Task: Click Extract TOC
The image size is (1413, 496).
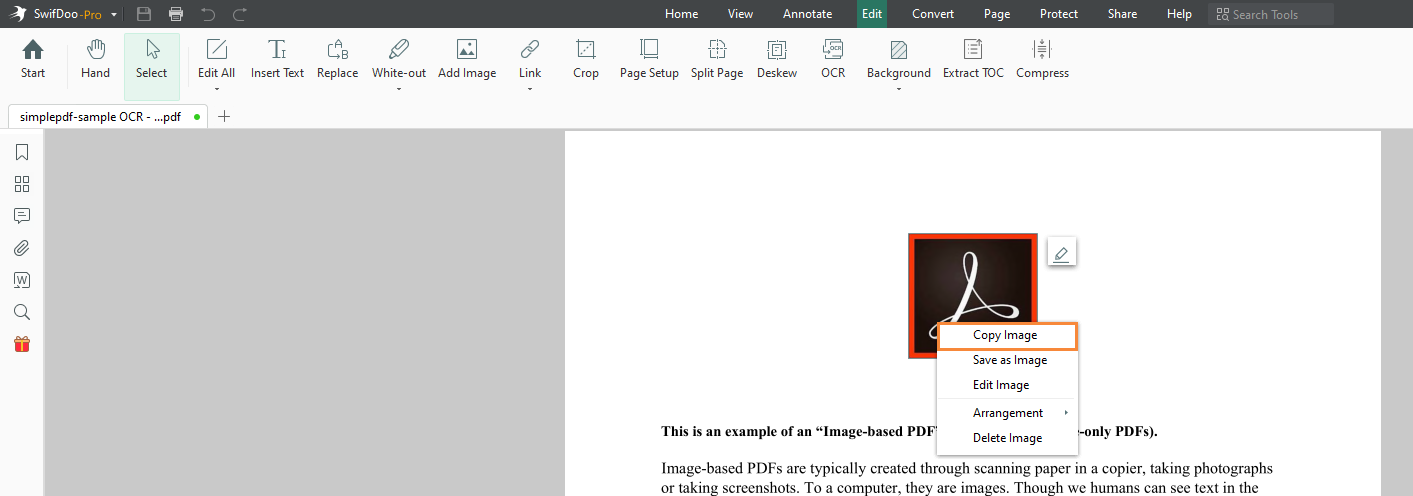Action: pos(973,59)
